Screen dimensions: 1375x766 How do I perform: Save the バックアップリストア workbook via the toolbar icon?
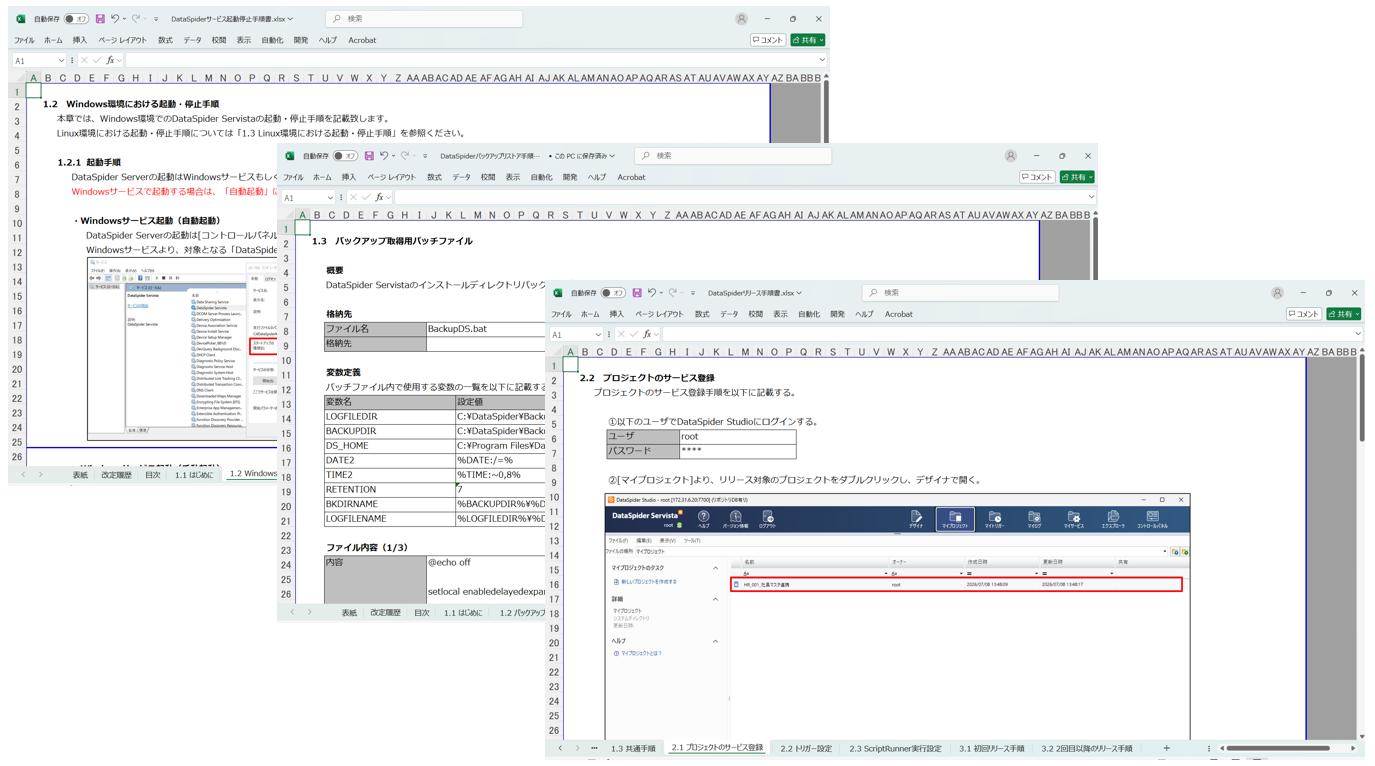tap(369, 156)
